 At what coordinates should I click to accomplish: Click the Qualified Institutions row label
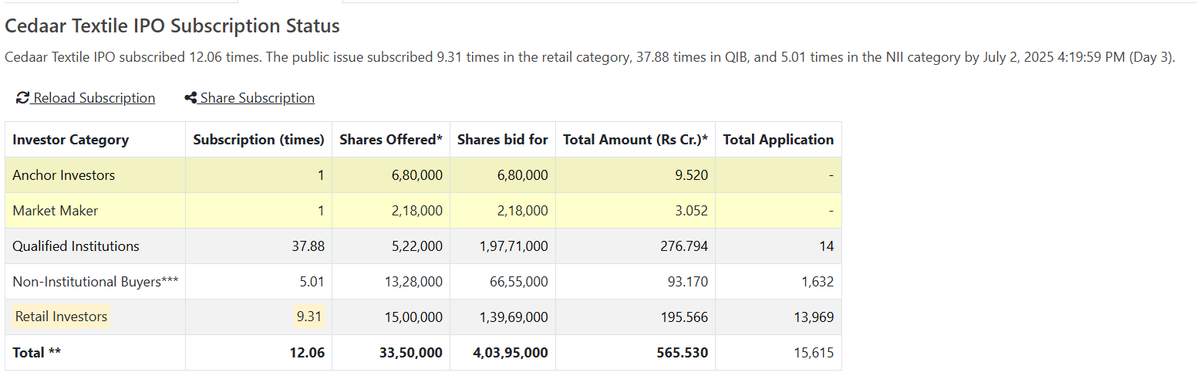76,246
